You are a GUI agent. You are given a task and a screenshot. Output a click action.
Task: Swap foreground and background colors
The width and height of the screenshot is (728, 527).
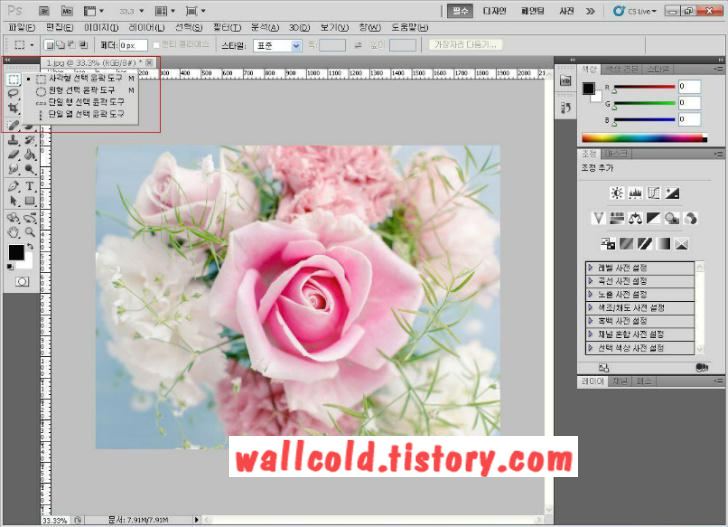click(x=30, y=246)
